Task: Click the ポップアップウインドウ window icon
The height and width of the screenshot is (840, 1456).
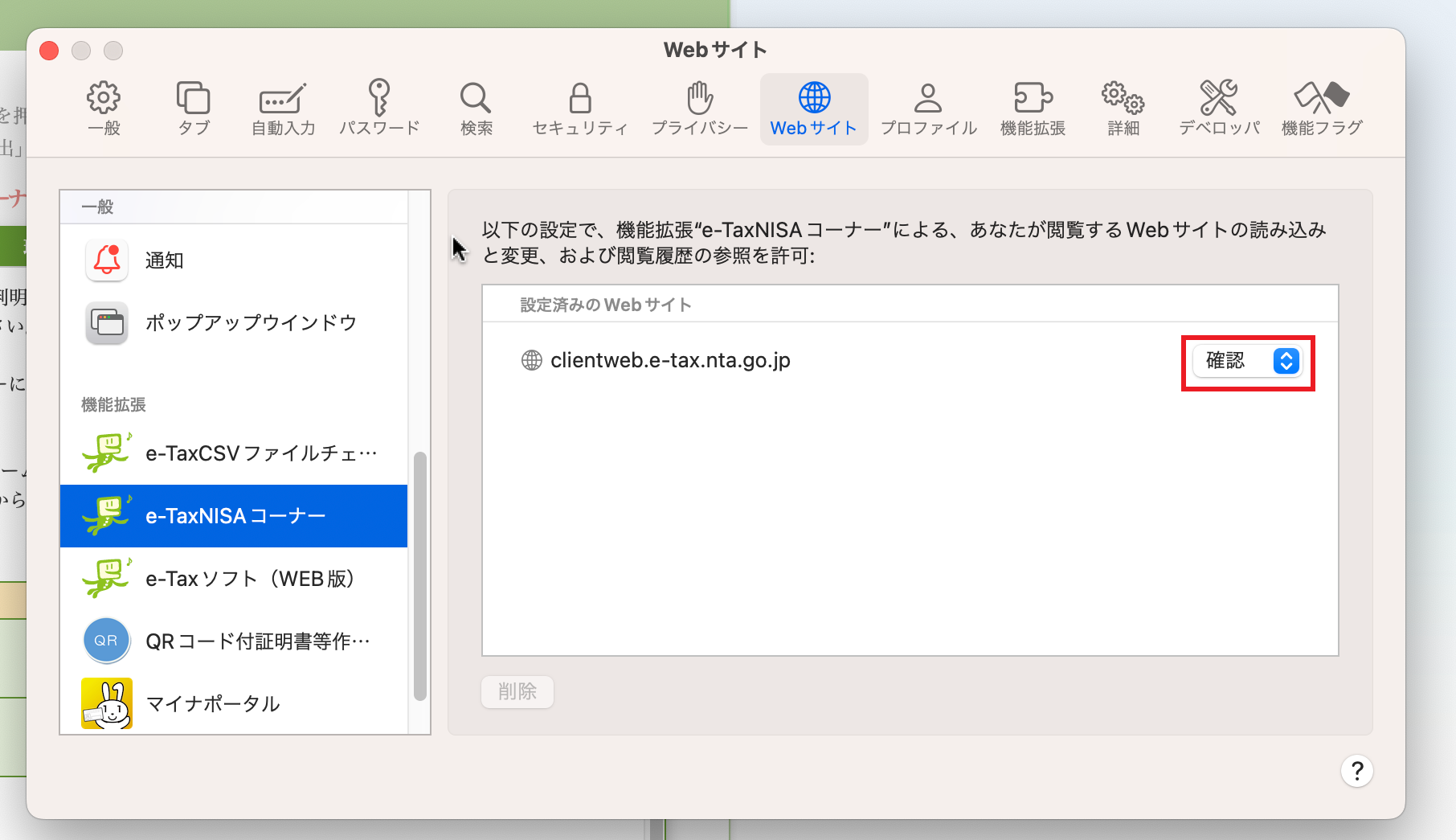Action: pyautogui.click(x=107, y=322)
